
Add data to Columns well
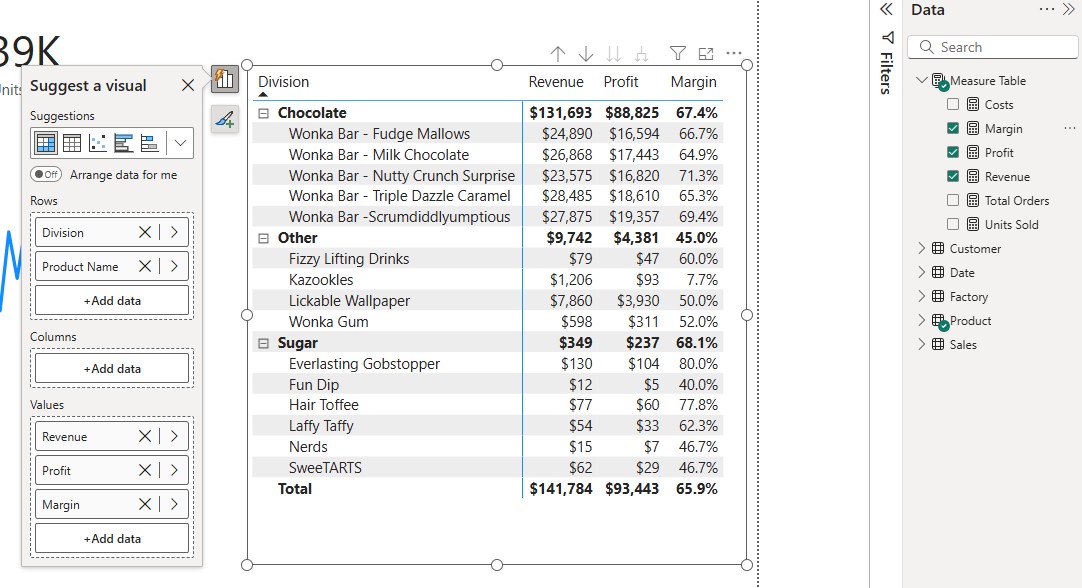[x=112, y=369]
